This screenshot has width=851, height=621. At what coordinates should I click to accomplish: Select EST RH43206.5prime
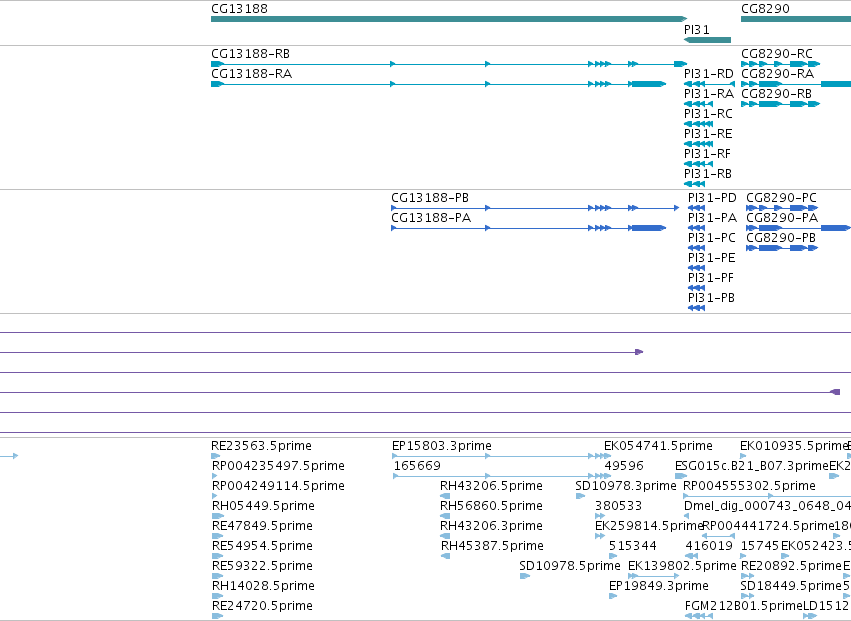click(491, 486)
